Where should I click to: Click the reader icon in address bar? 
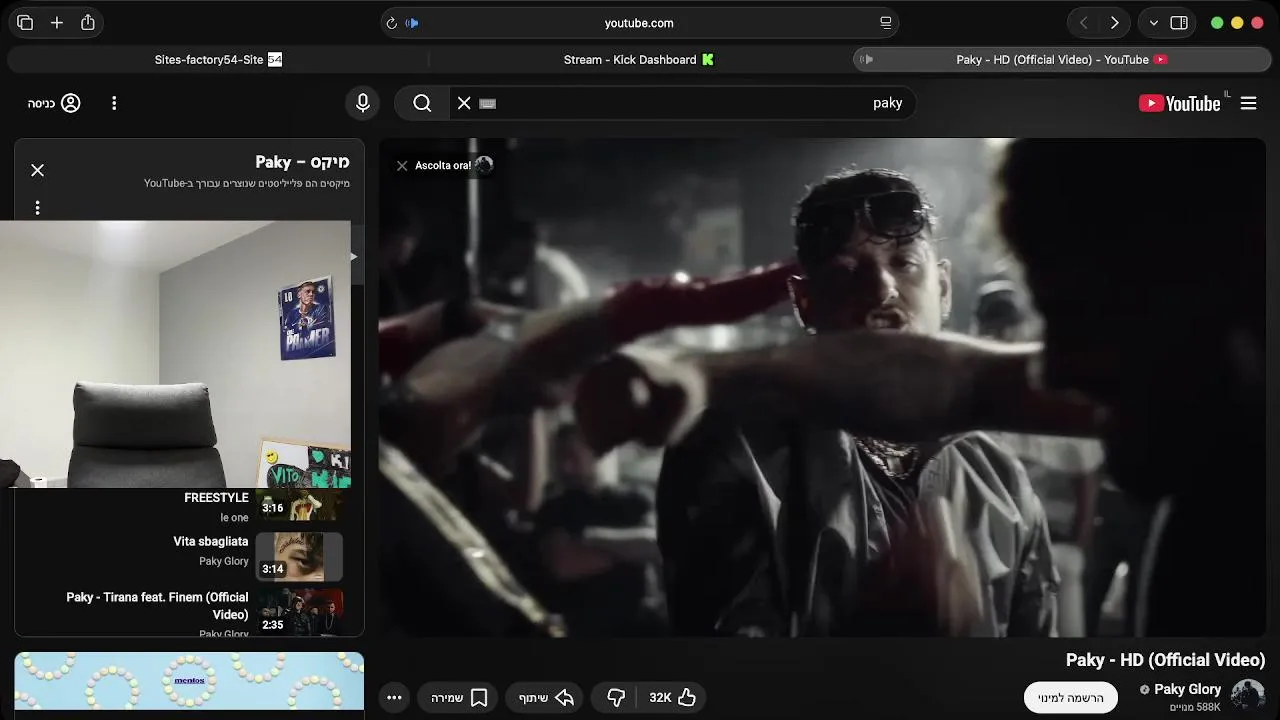tap(885, 23)
